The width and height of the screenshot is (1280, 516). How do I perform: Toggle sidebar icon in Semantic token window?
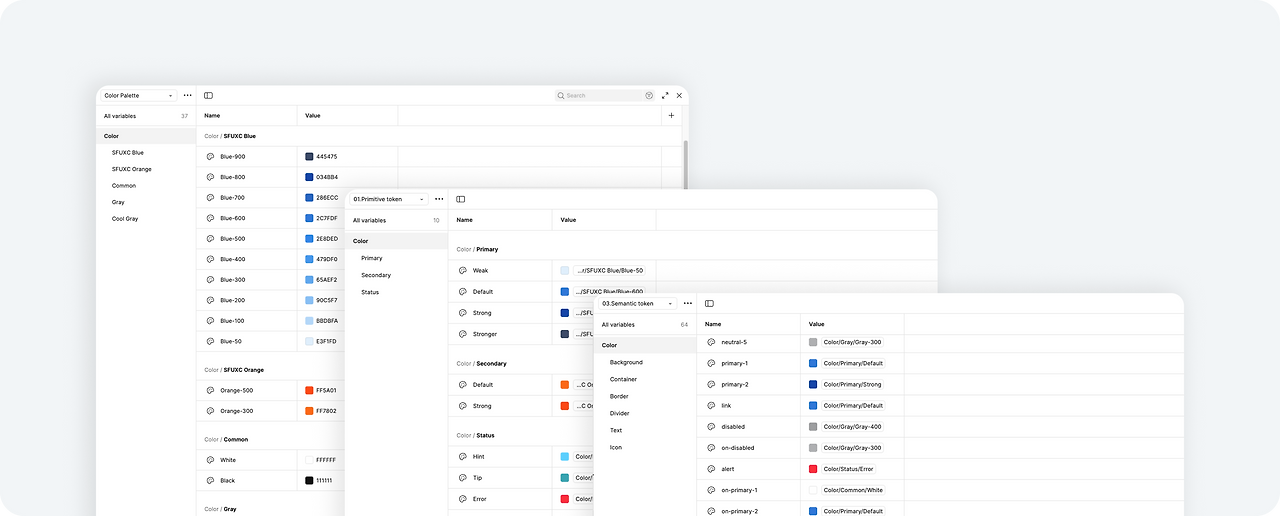click(709, 303)
